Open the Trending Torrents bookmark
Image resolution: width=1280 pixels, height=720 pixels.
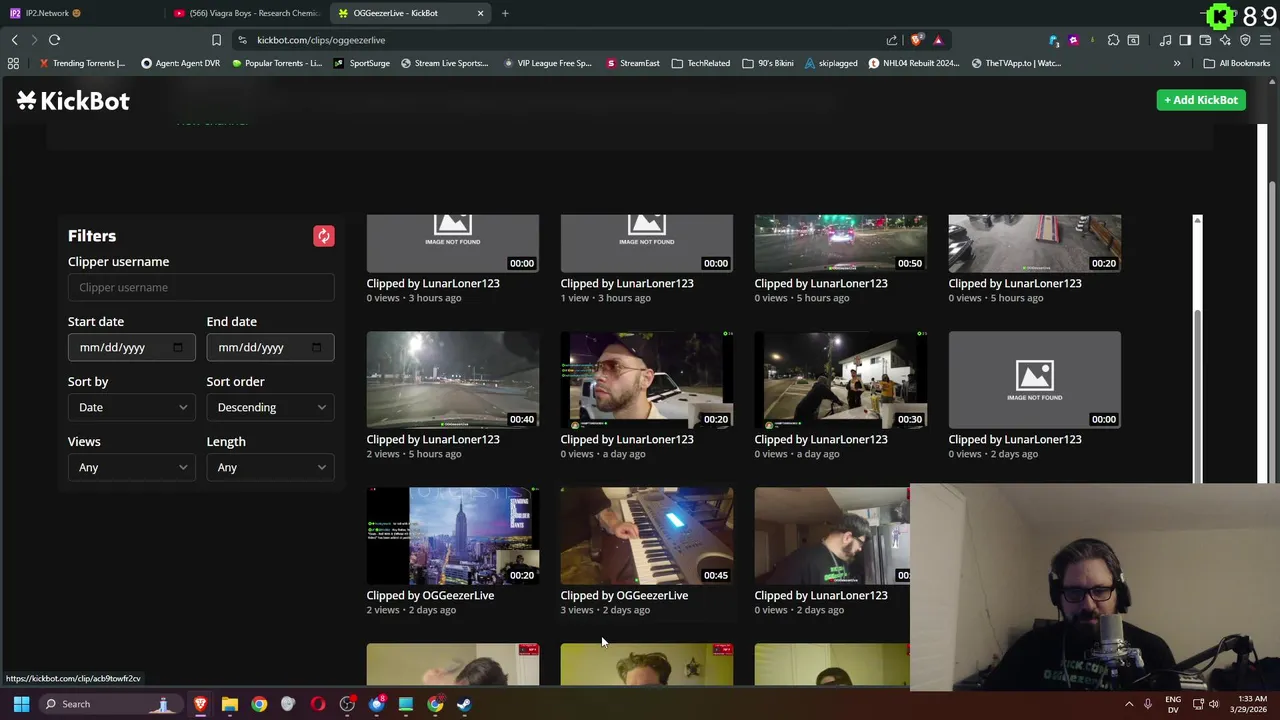click(82, 63)
